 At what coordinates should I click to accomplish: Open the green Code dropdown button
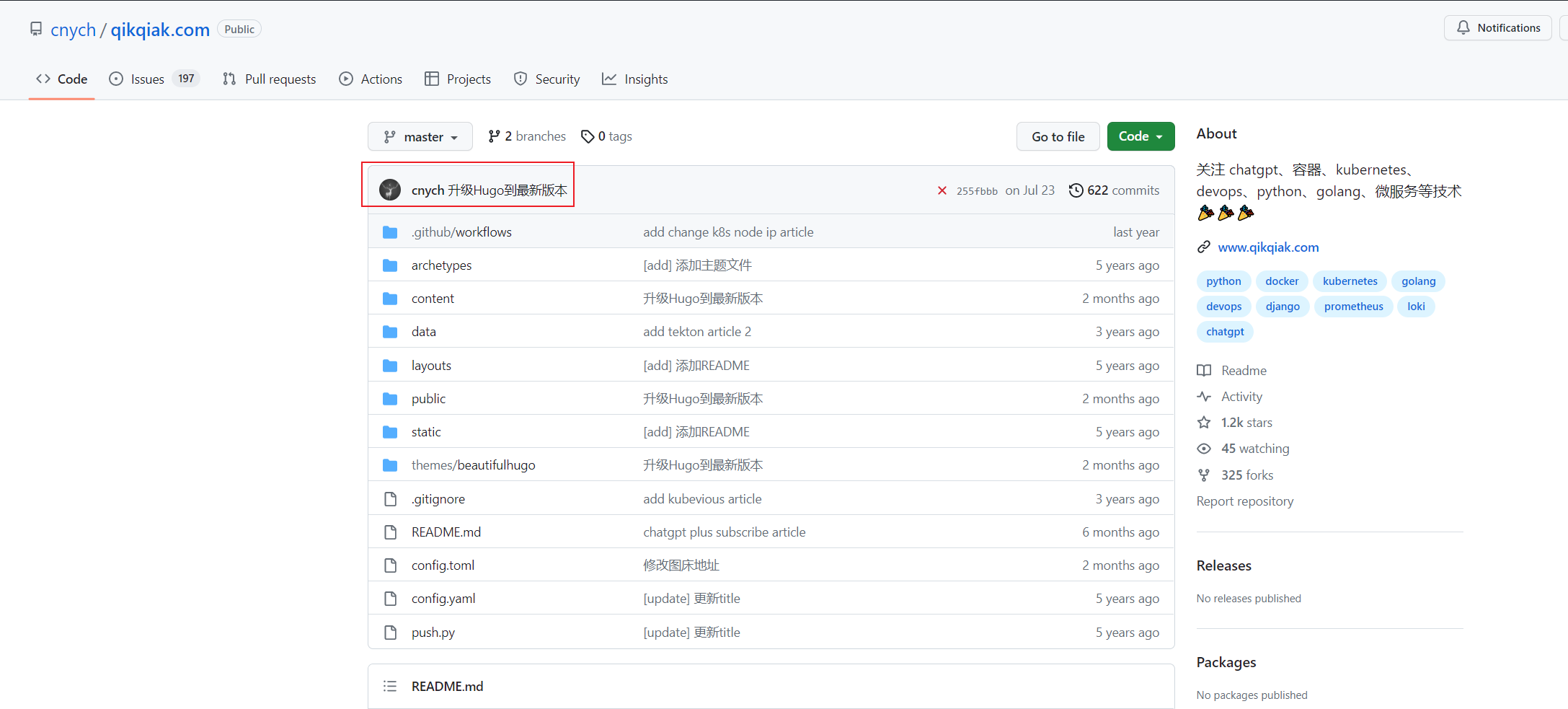(1140, 136)
